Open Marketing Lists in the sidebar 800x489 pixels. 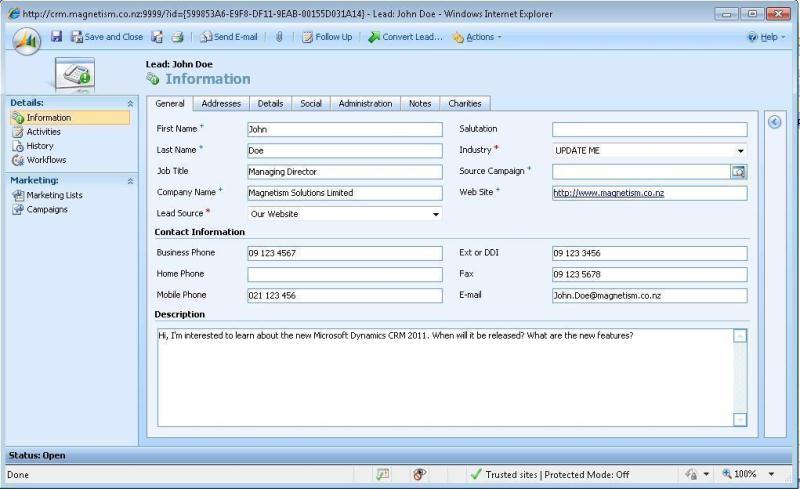[x=54, y=195]
